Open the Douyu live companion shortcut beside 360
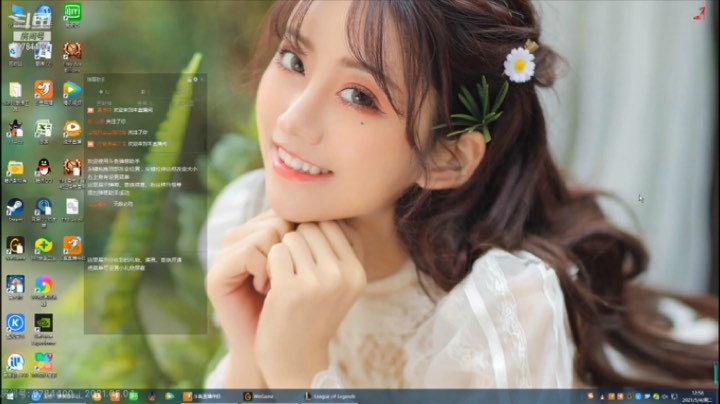The image size is (720, 404). [72, 248]
